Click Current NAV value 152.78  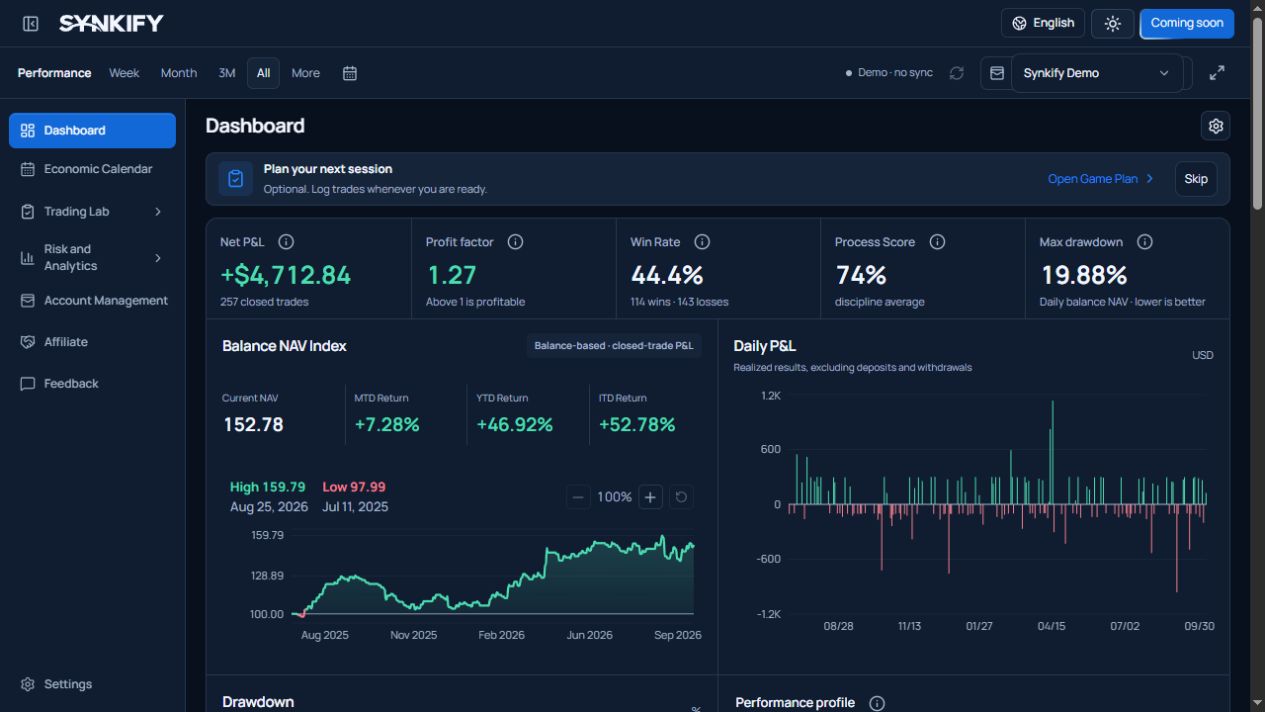tap(253, 425)
